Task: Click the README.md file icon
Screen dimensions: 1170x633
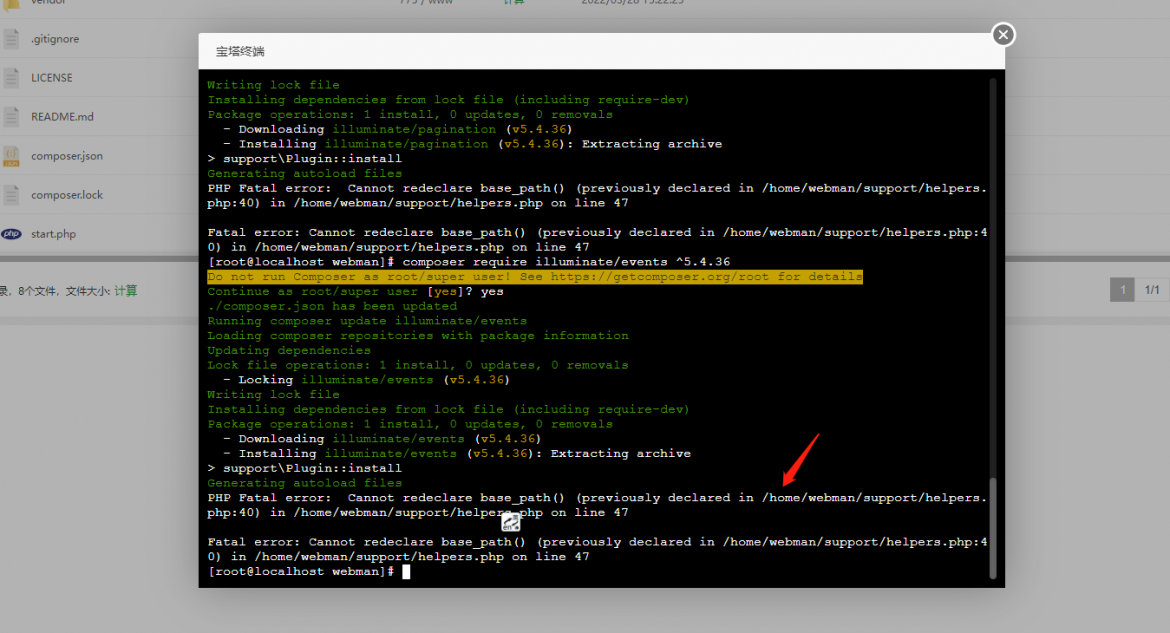Action: pos(11,116)
